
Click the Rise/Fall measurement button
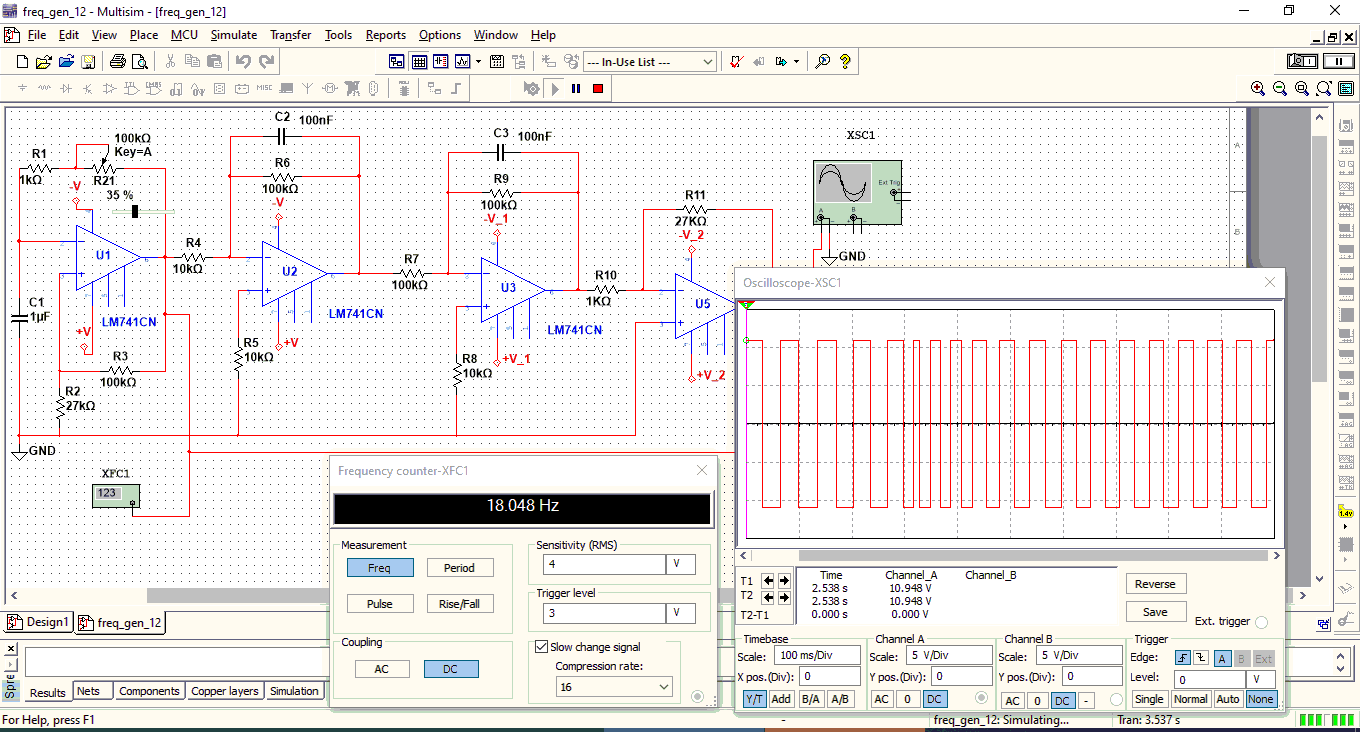click(x=459, y=604)
